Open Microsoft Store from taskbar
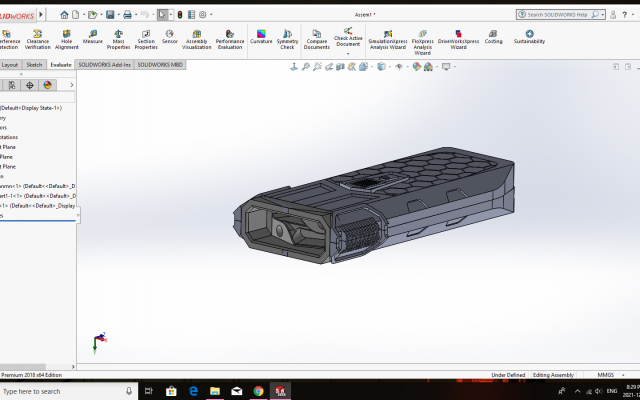Viewport: 640px width, 400px height. click(171, 391)
